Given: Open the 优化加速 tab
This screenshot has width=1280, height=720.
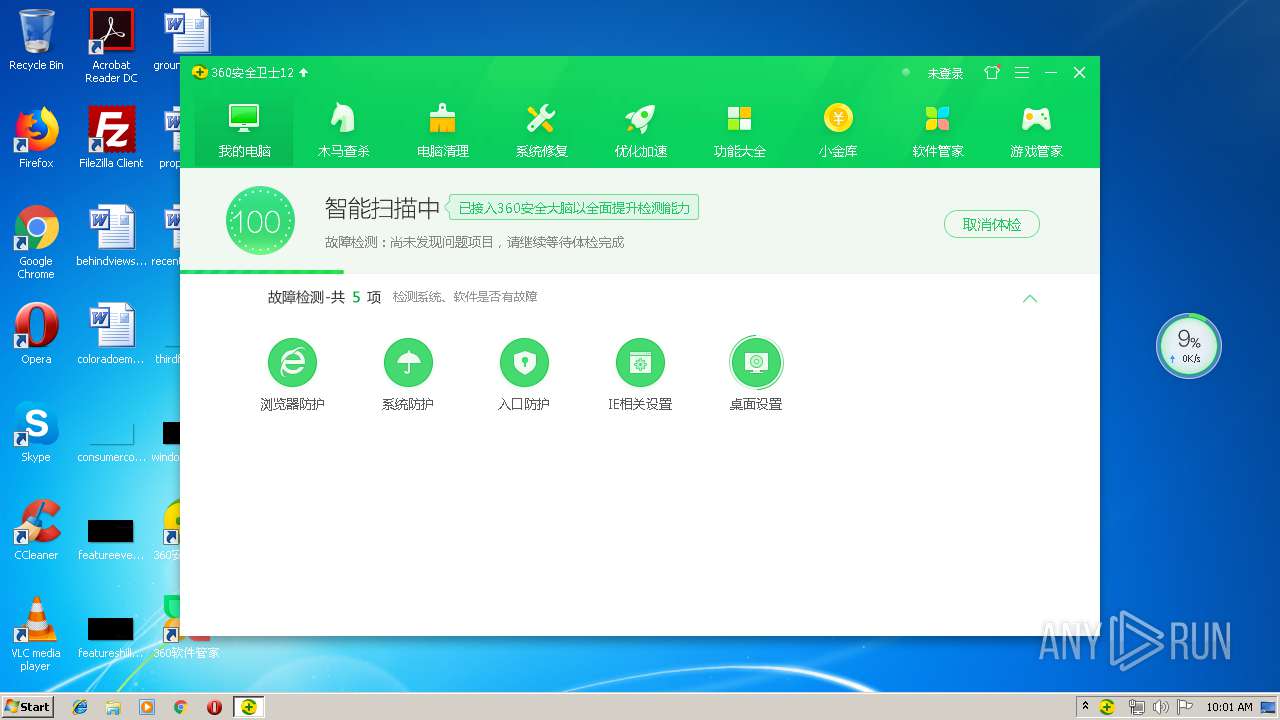Looking at the screenshot, I should [x=640, y=130].
